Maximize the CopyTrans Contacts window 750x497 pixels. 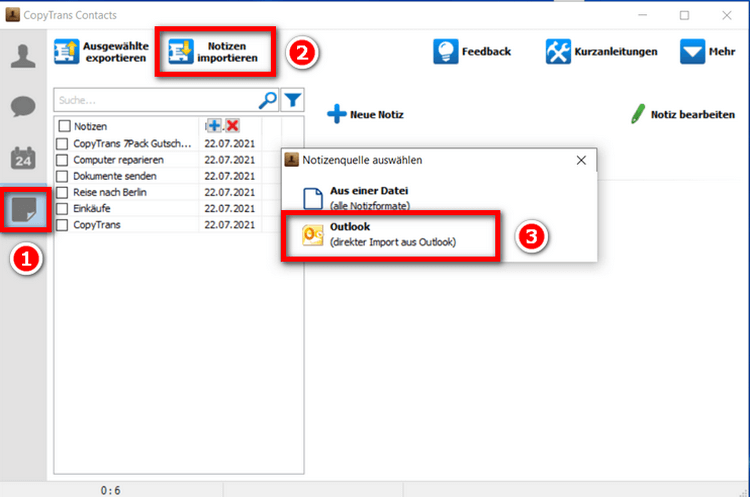coord(684,15)
